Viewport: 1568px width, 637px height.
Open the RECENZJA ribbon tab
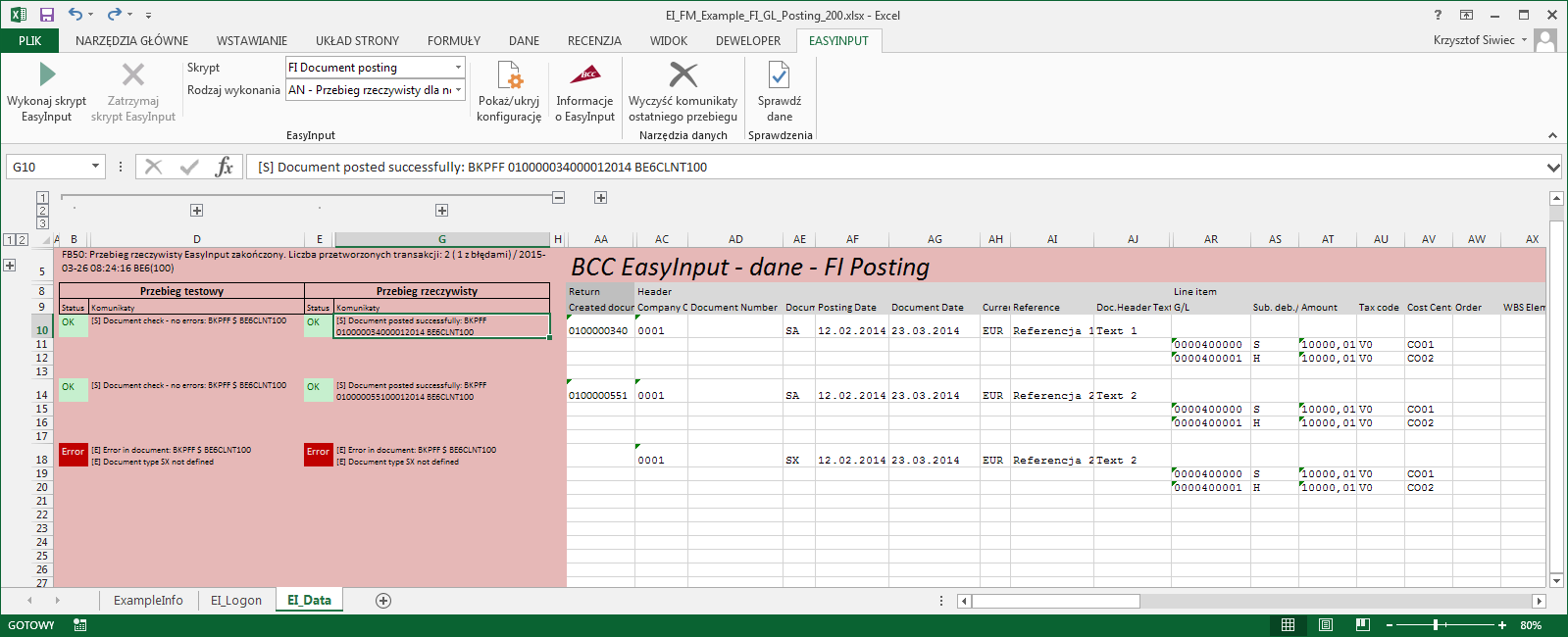pos(594,40)
